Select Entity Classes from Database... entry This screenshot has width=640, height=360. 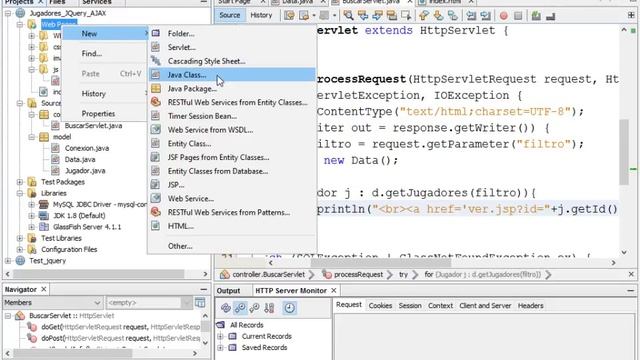[x=232, y=171]
